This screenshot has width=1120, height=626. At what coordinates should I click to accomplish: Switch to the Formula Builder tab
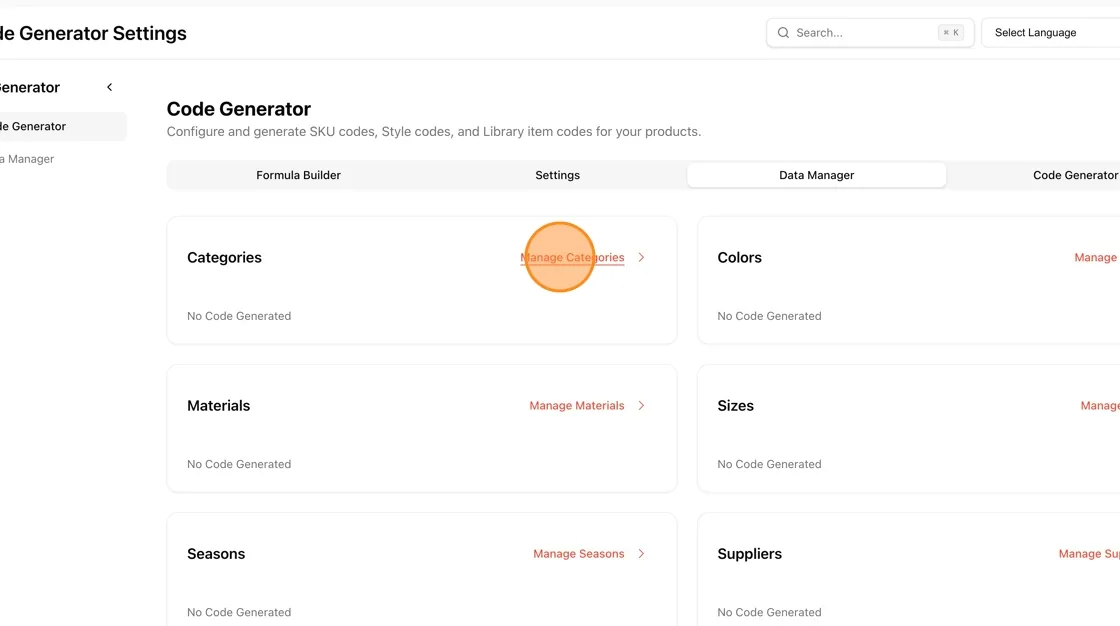coord(298,175)
